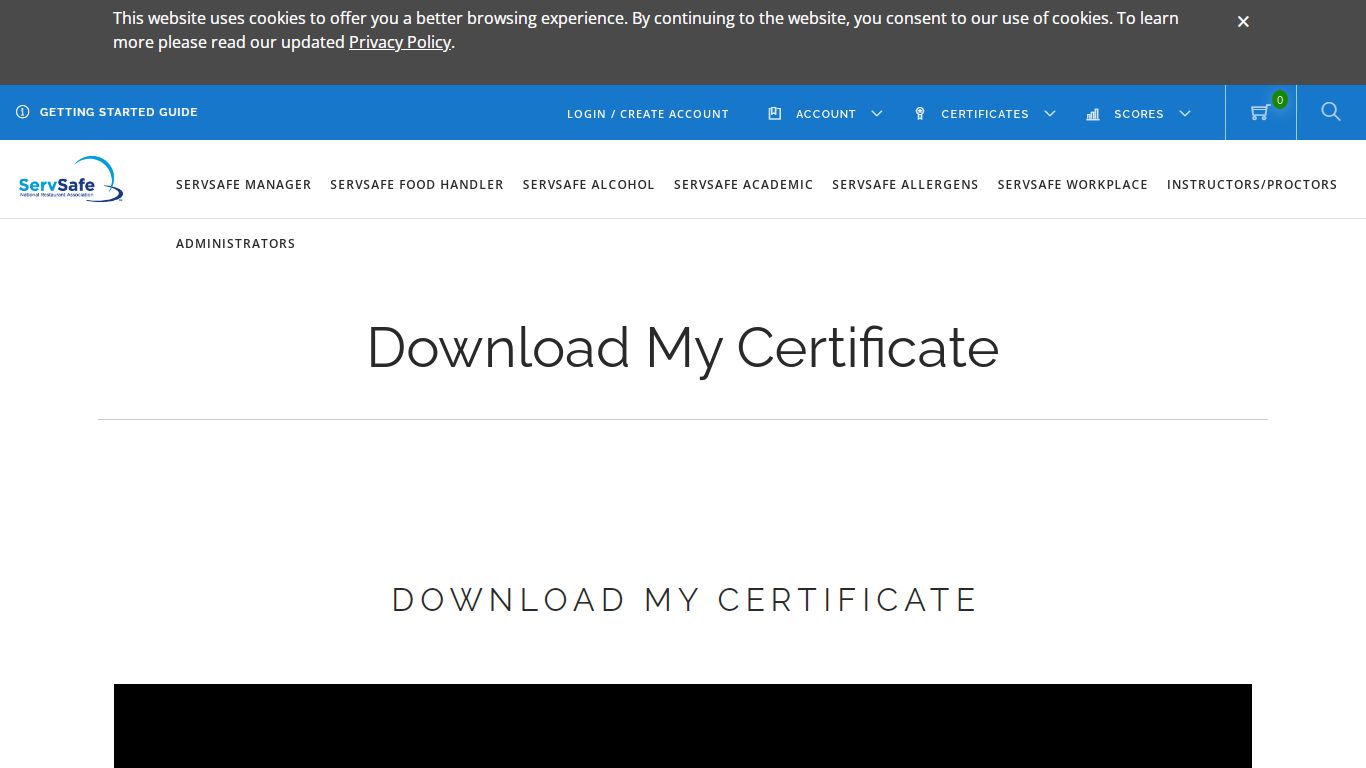
Task: Navigate to ServSafe Allergens
Action: pos(905,185)
